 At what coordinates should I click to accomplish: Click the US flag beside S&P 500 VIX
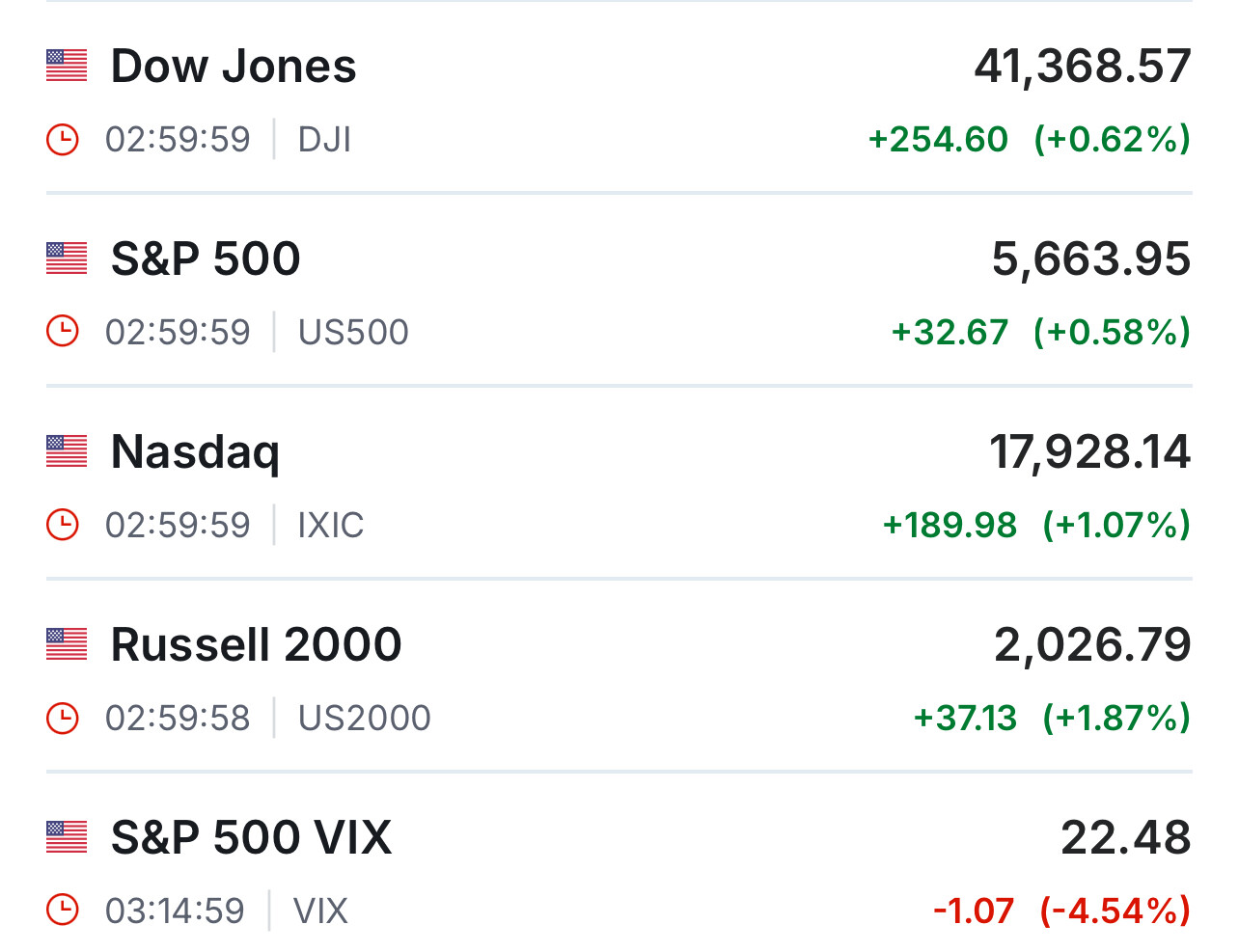pos(67,837)
